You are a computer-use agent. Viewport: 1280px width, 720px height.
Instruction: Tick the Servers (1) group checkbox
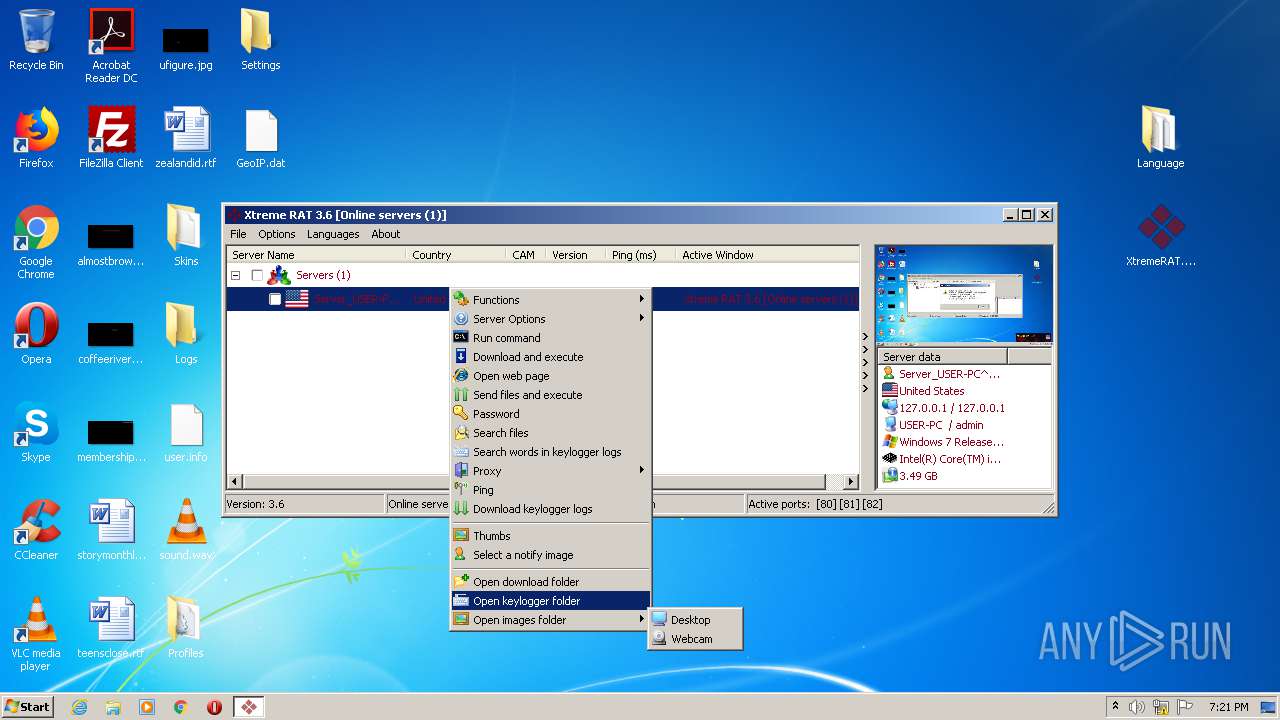[x=257, y=275]
